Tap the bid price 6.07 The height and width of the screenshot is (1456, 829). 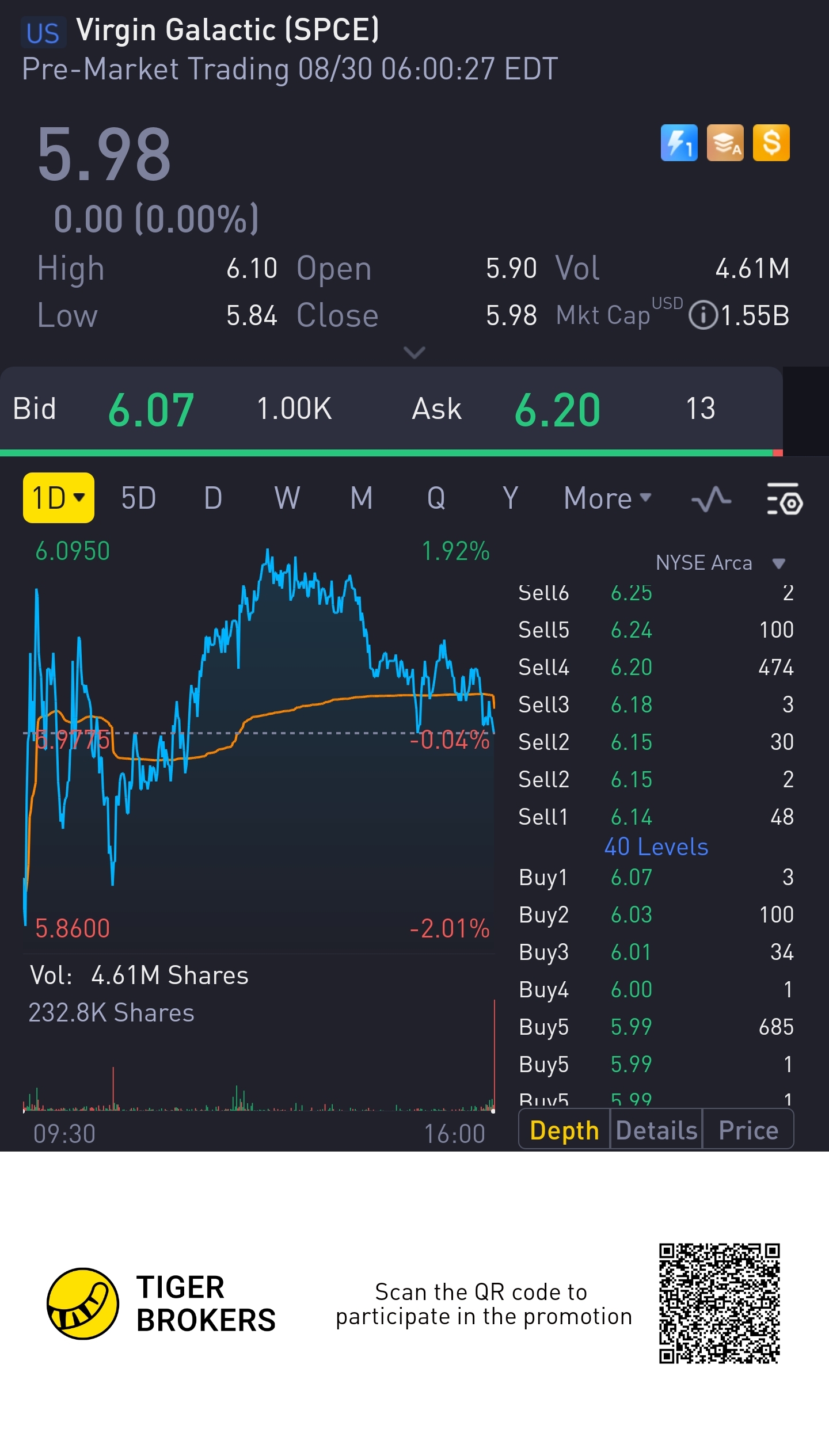tap(151, 410)
